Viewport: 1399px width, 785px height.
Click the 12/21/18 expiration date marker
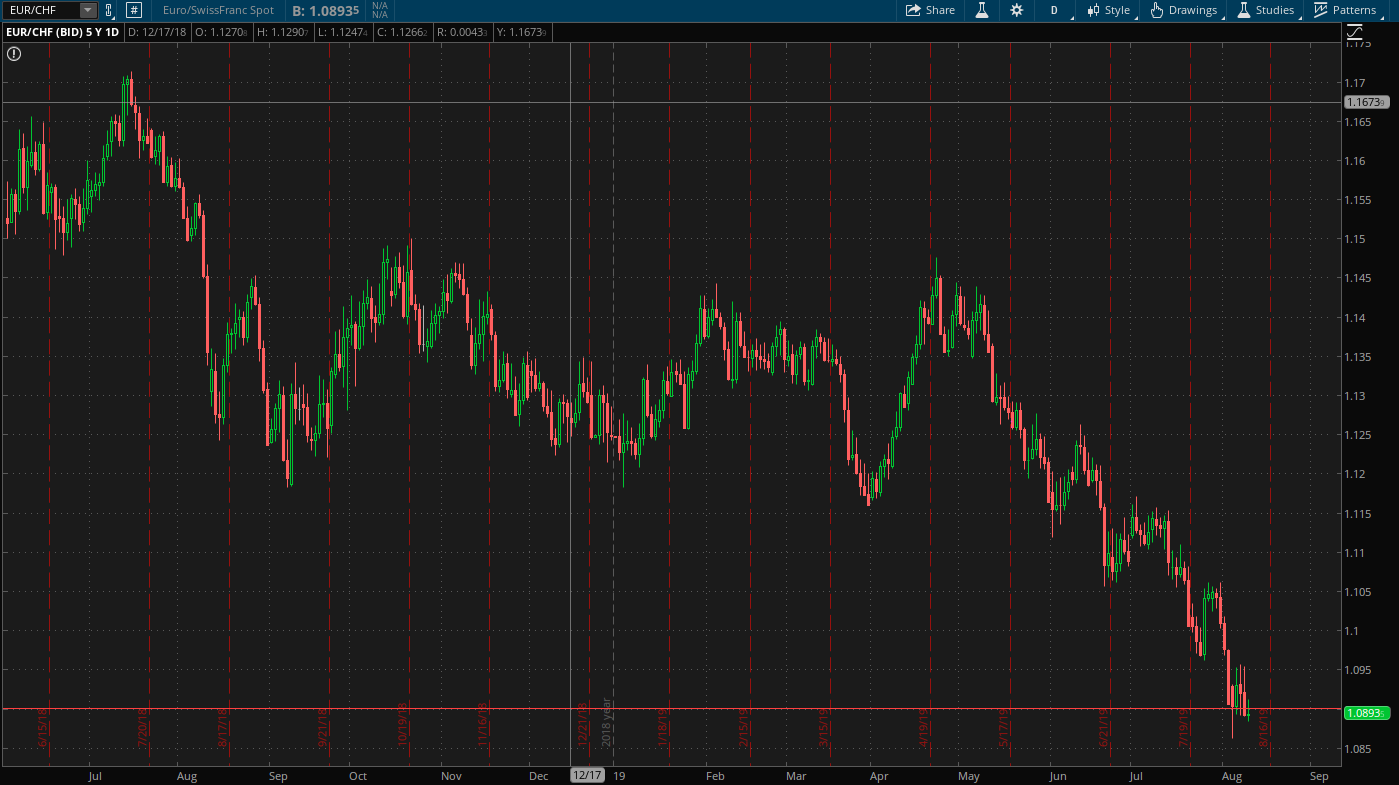tap(582, 726)
